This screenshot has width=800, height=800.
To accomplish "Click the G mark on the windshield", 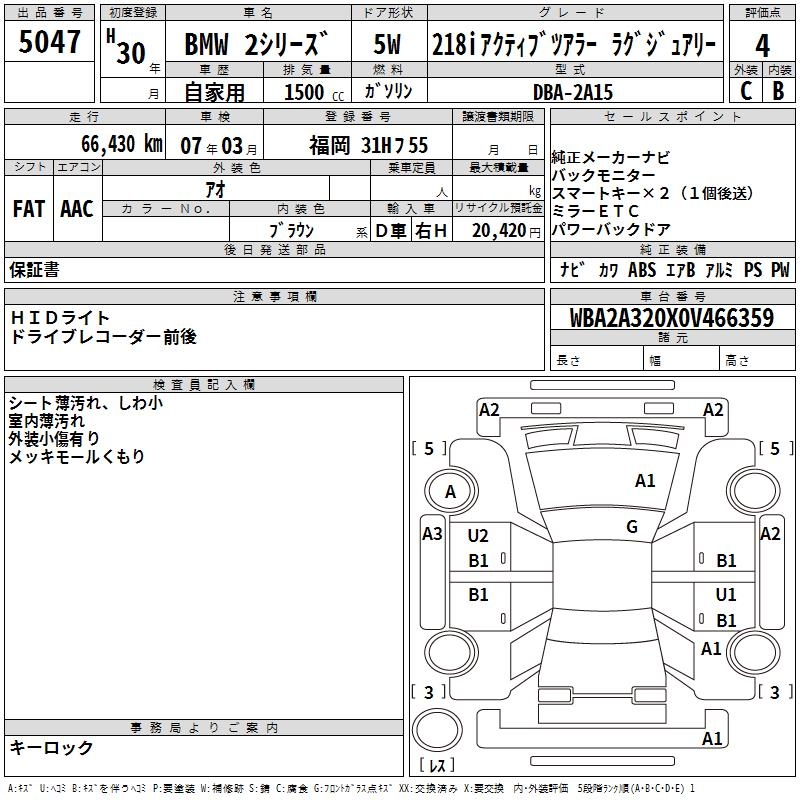I will (632, 527).
